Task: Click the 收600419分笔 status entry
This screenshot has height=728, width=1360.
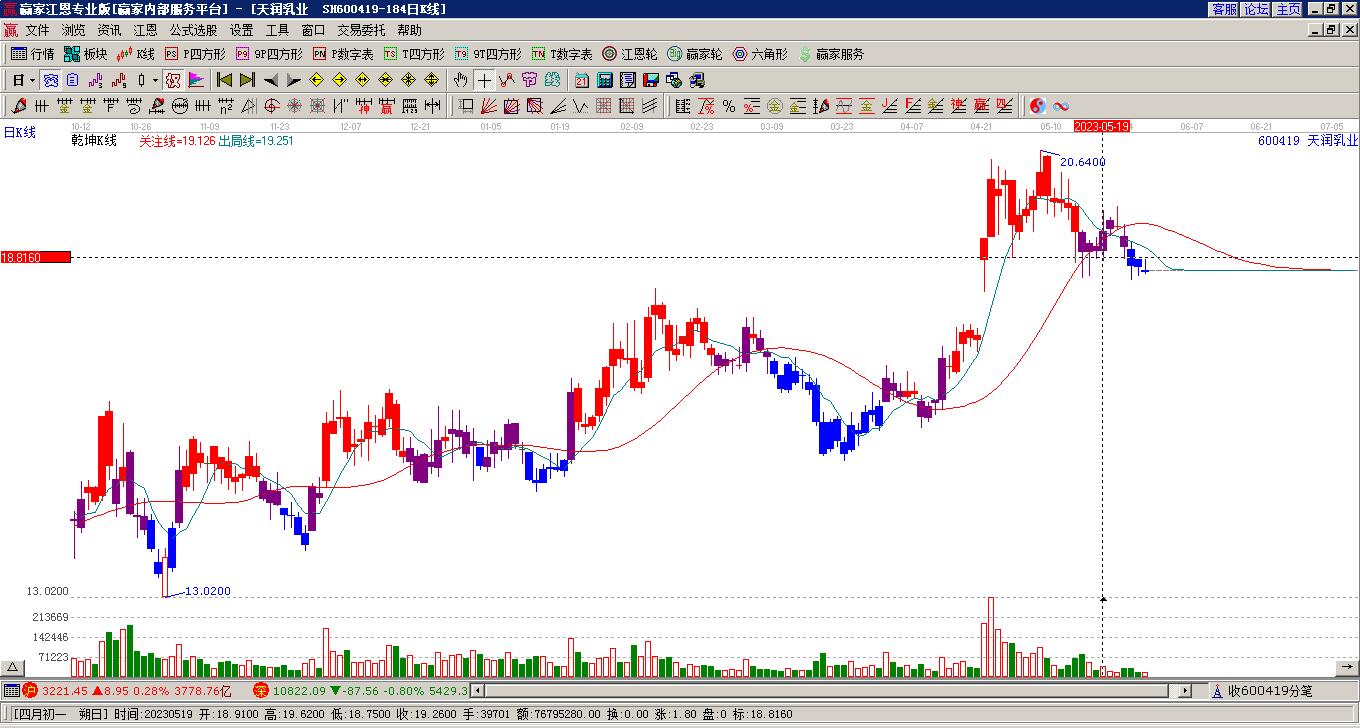Action: point(1263,691)
